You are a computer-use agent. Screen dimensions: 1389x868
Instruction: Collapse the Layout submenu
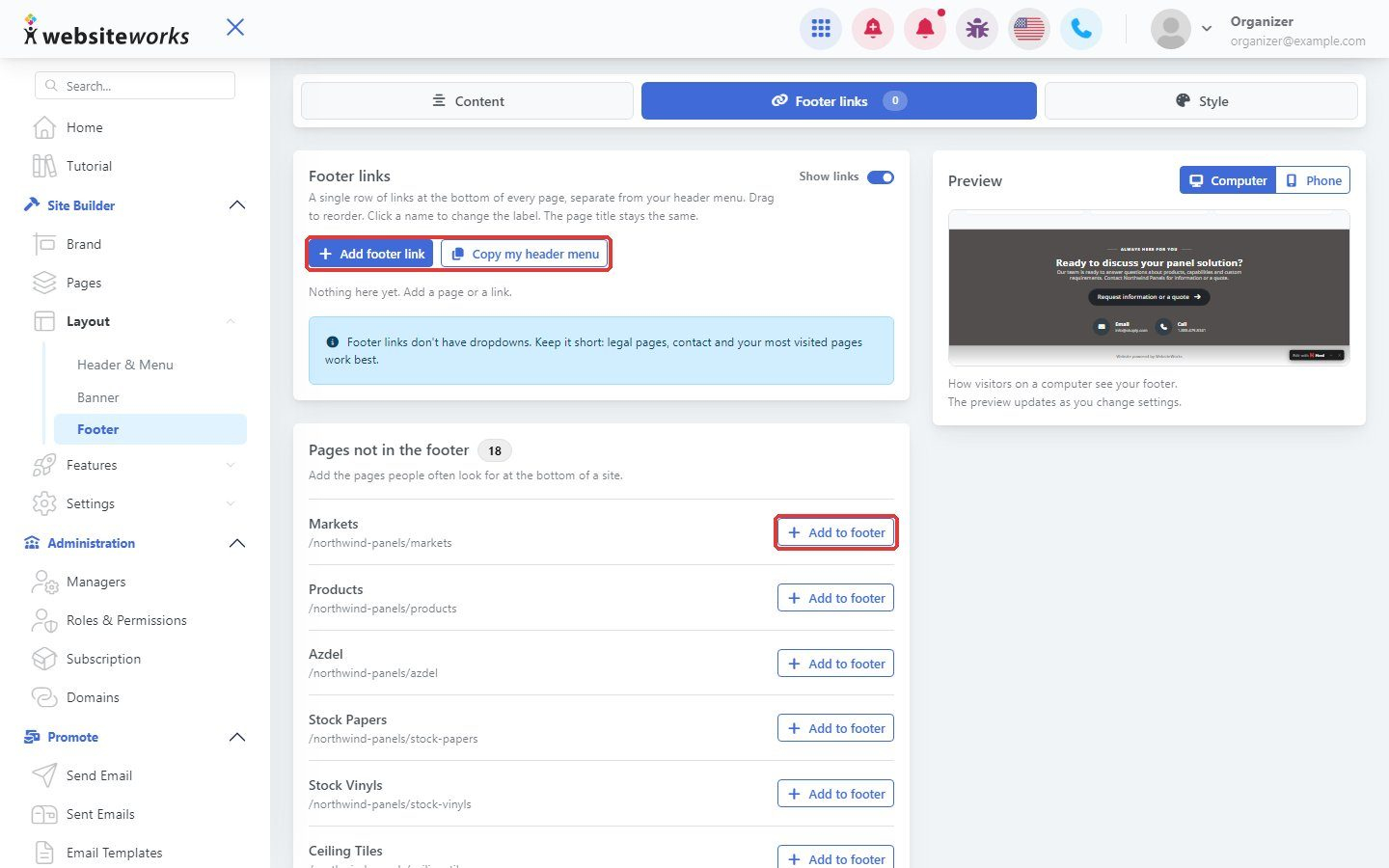click(231, 321)
